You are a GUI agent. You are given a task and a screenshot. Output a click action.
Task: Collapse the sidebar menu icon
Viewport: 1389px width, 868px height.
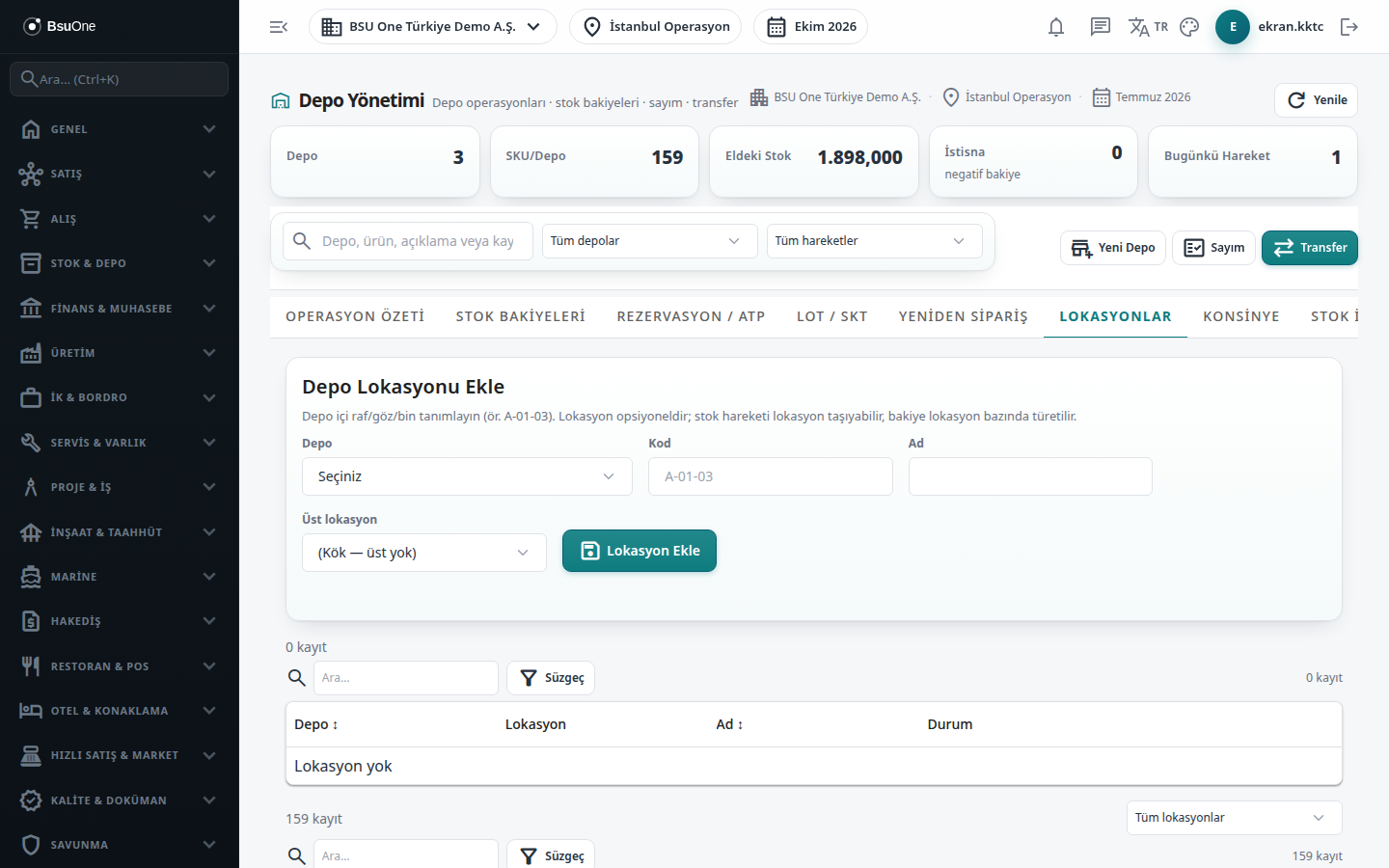[279, 27]
